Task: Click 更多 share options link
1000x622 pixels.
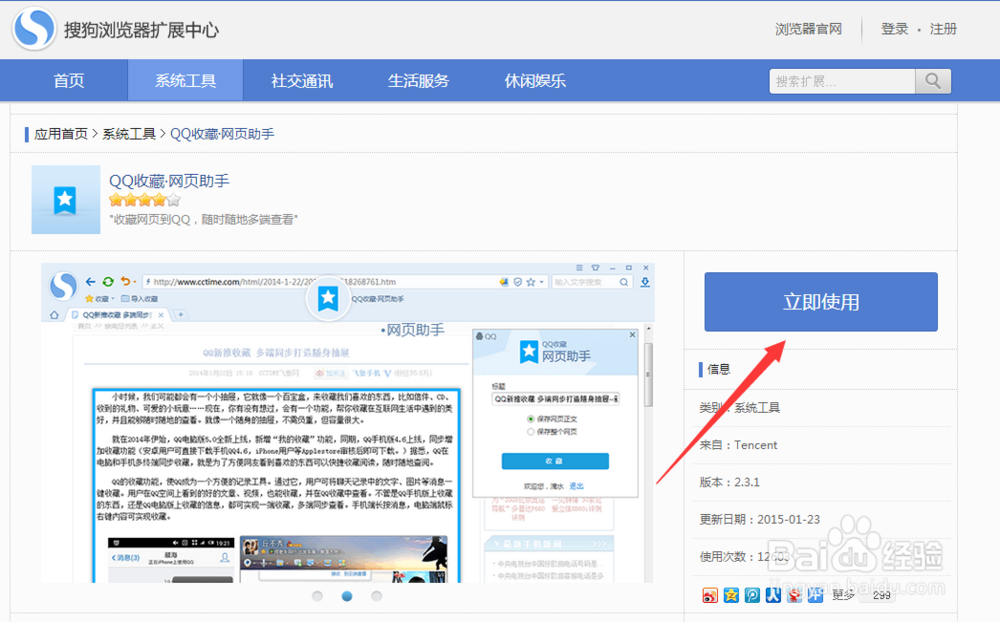Action: pos(842,595)
